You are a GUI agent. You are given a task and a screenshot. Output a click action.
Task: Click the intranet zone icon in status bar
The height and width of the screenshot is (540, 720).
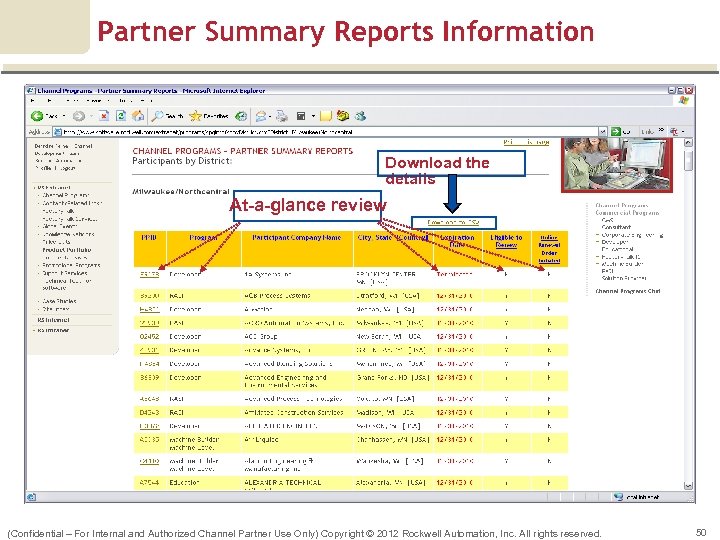[619, 497]
